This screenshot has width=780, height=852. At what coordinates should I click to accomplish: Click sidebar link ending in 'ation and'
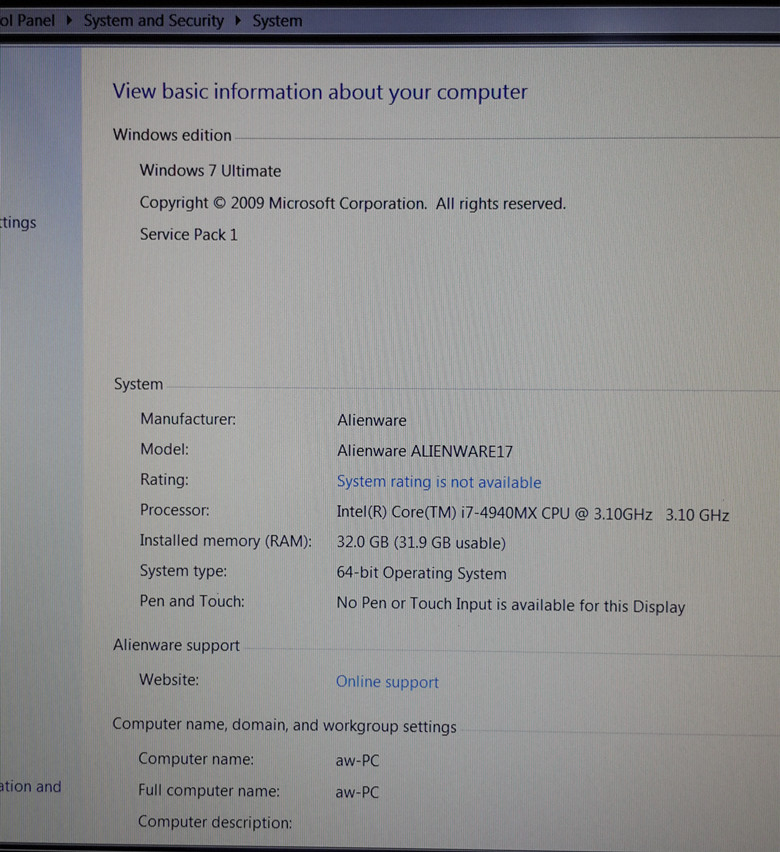(30, 787)
